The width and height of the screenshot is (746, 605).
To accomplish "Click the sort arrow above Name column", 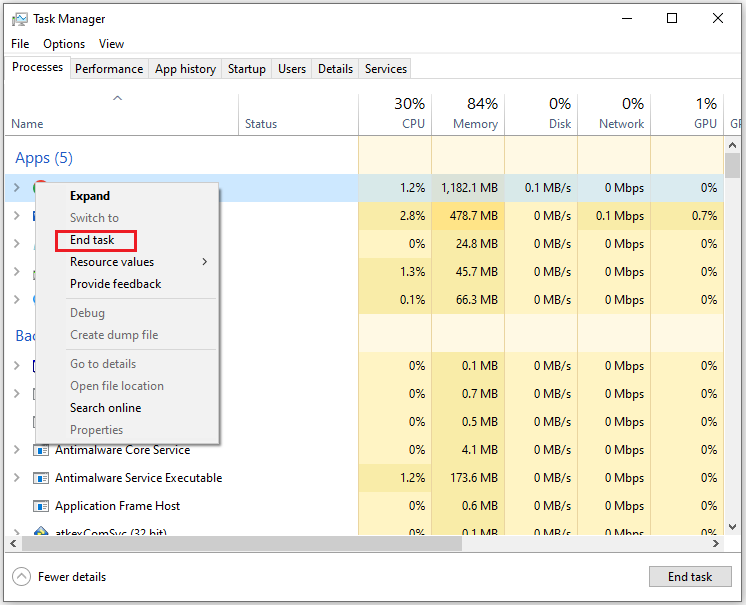I will coord(118,98).
